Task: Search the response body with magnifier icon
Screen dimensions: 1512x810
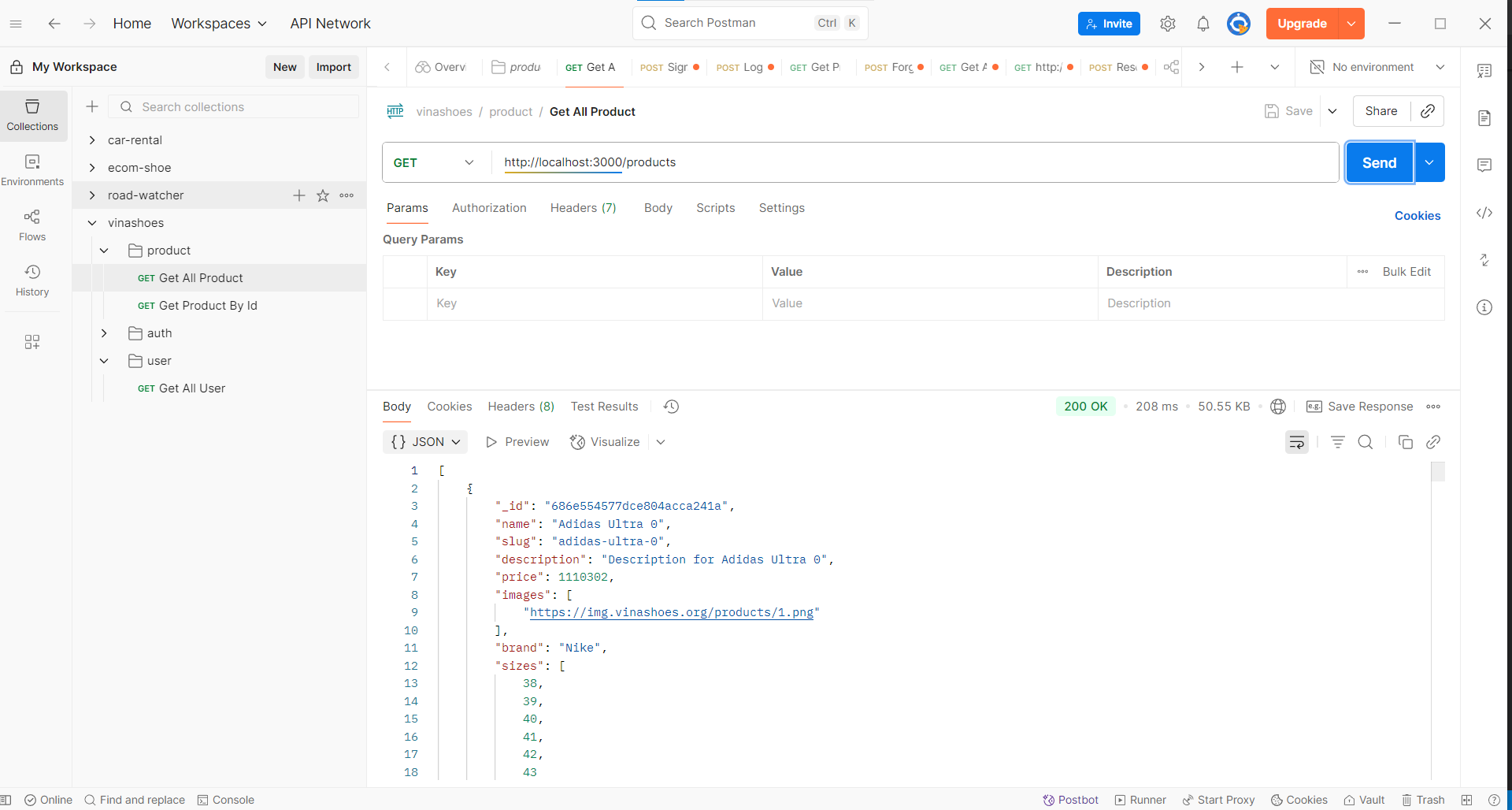Action: point(1366,442)
